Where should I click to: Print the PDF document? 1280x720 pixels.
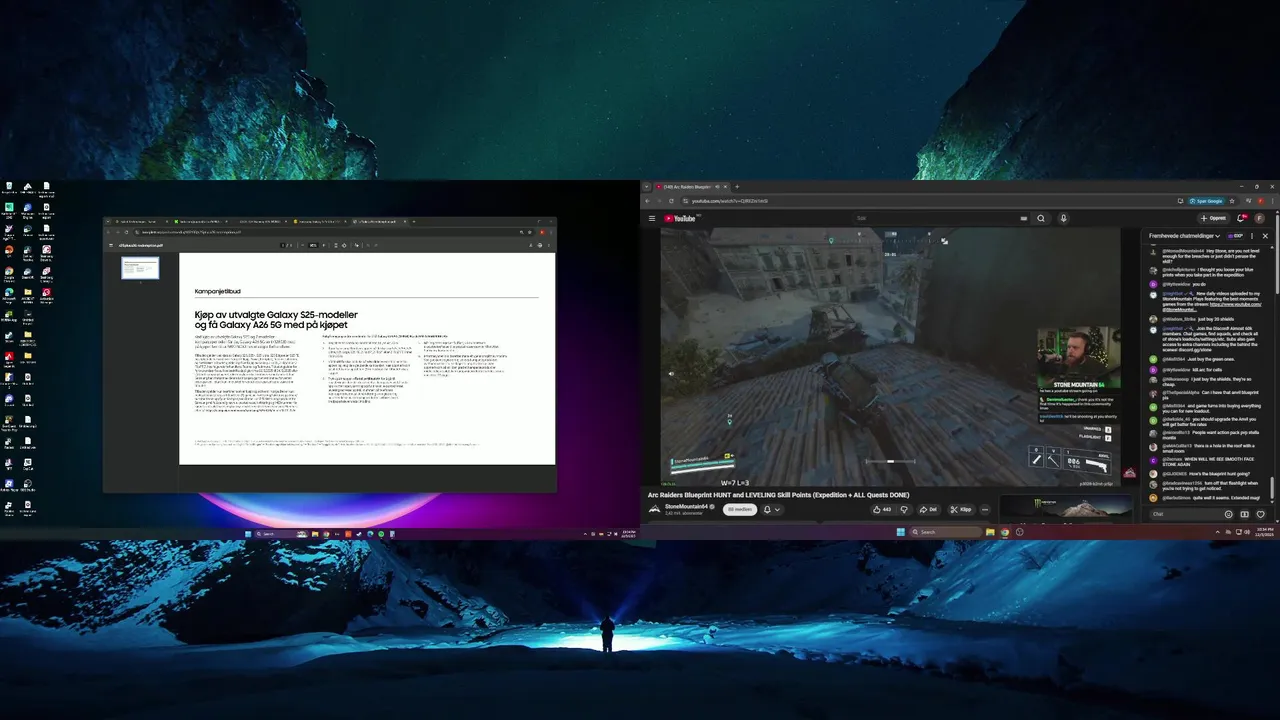[x=539, y=245]
